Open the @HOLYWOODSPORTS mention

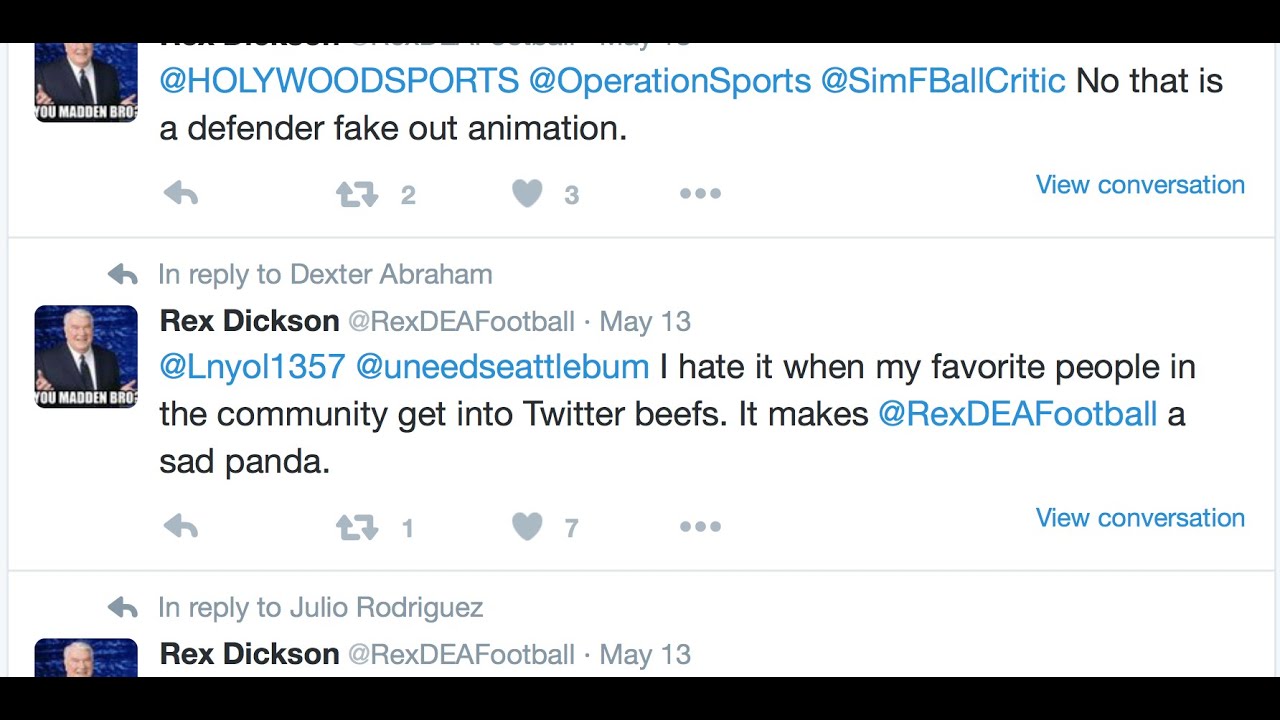coord(339,81)
